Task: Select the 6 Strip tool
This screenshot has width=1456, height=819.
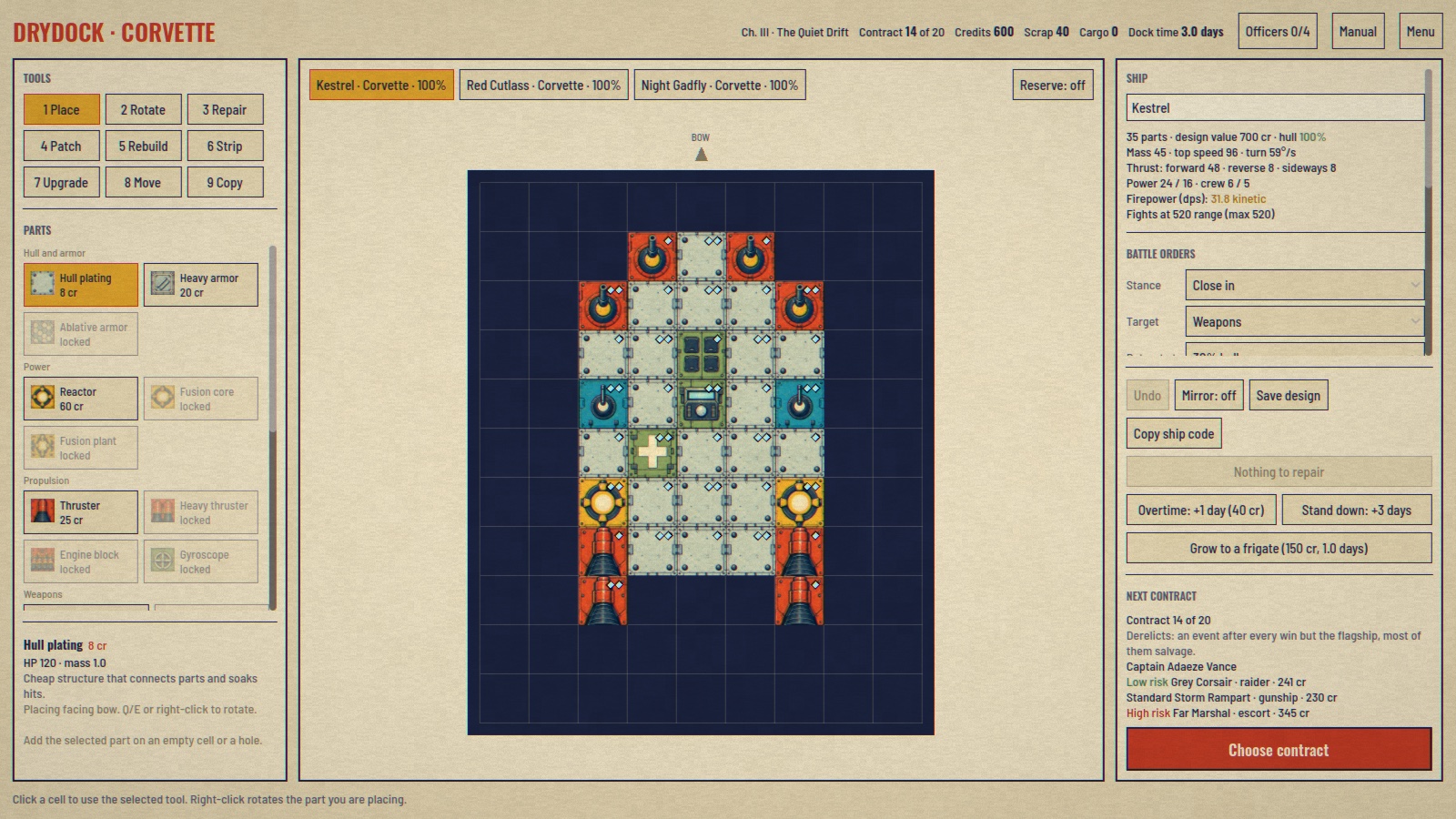Action: tap(225, 146)
